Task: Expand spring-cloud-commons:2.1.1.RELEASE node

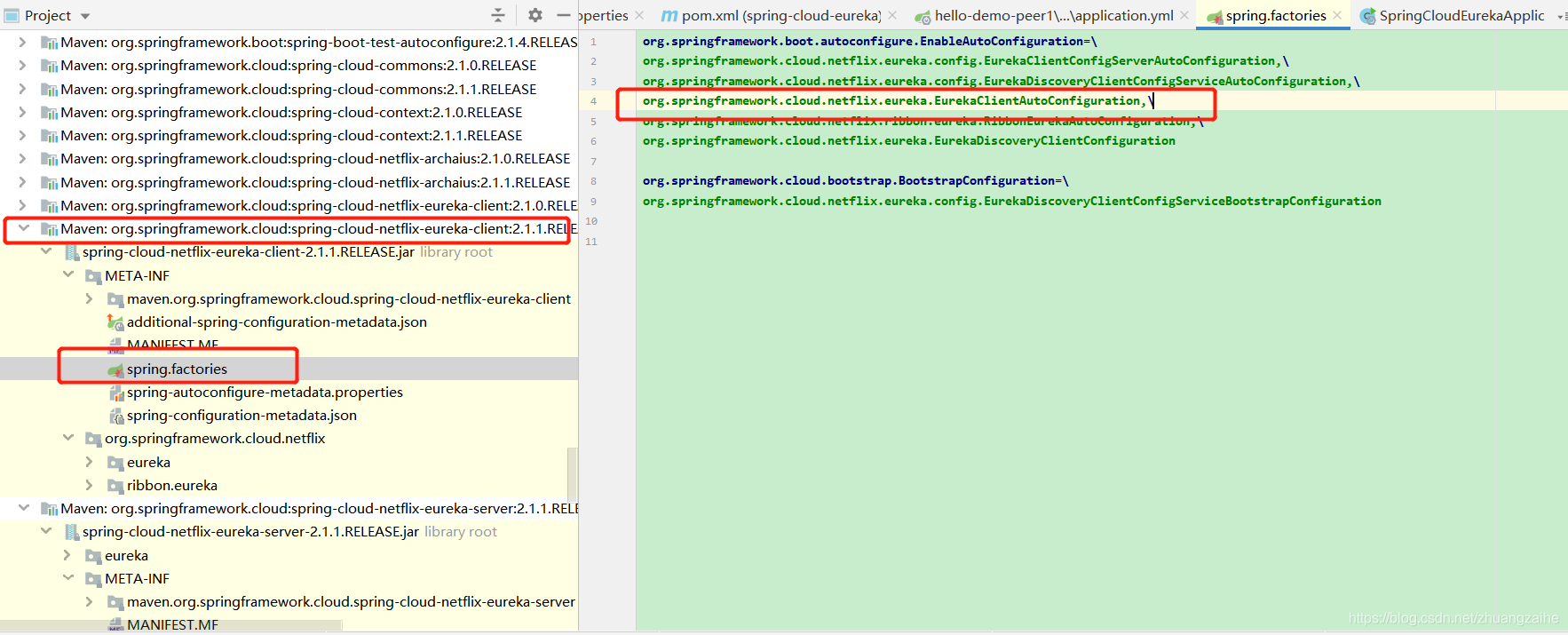Action: tap(23, 89)
